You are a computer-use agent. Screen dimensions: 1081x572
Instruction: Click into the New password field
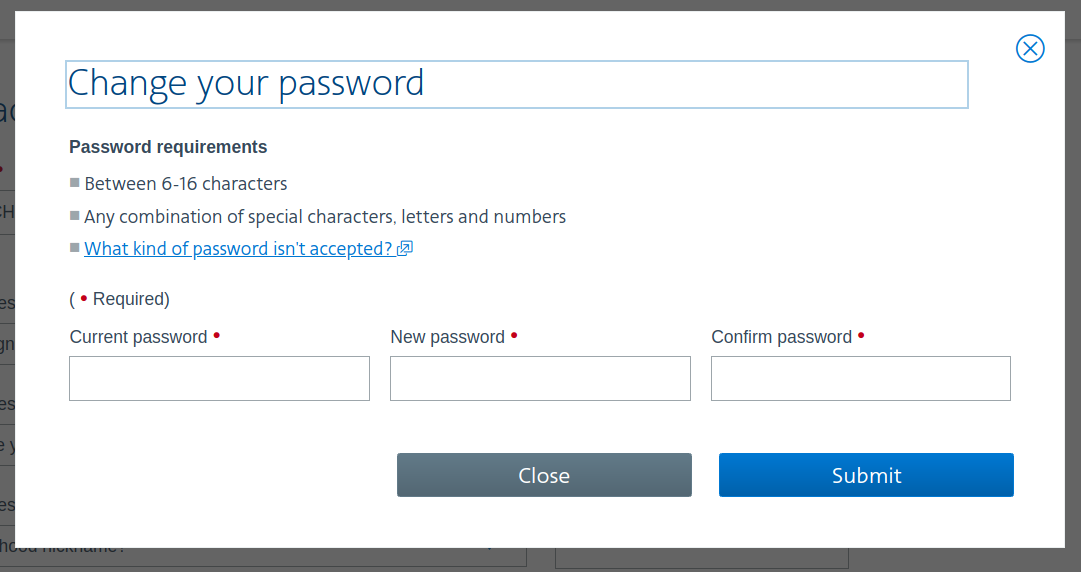coord(540,379)
